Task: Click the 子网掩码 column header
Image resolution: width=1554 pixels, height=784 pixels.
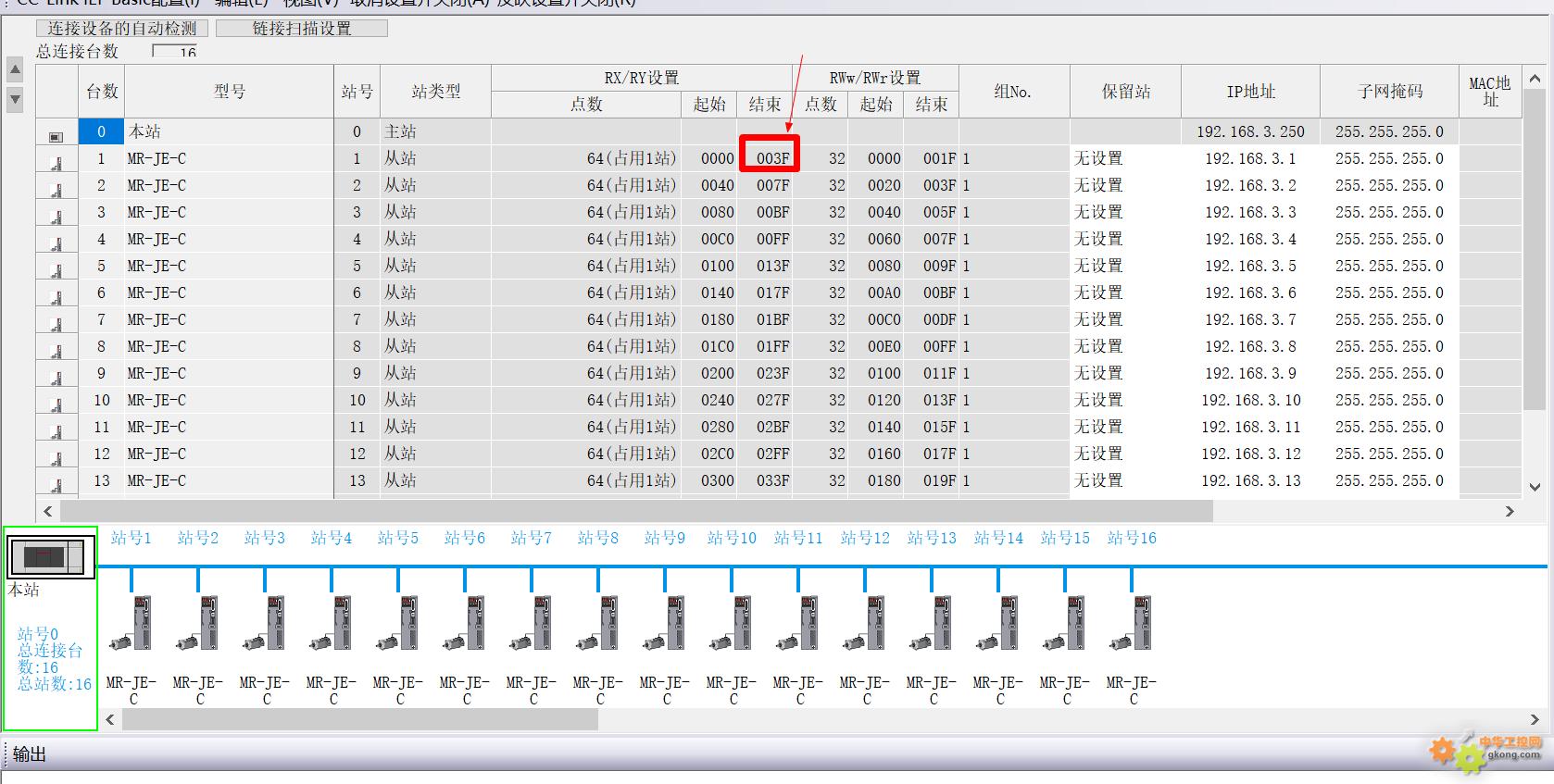Action: coord(1389,92)
